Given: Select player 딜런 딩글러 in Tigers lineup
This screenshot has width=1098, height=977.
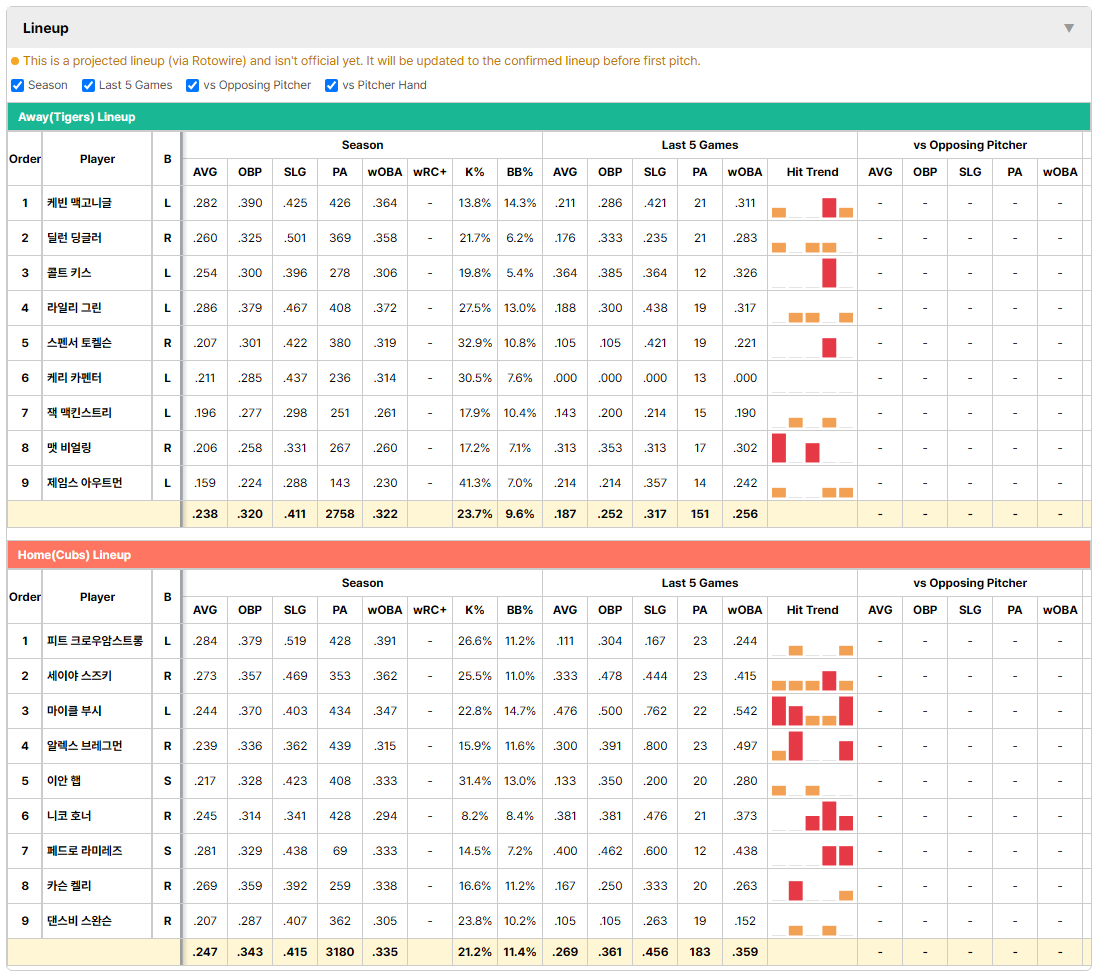Looking at the screenshot, I should [x=74, y=238].
